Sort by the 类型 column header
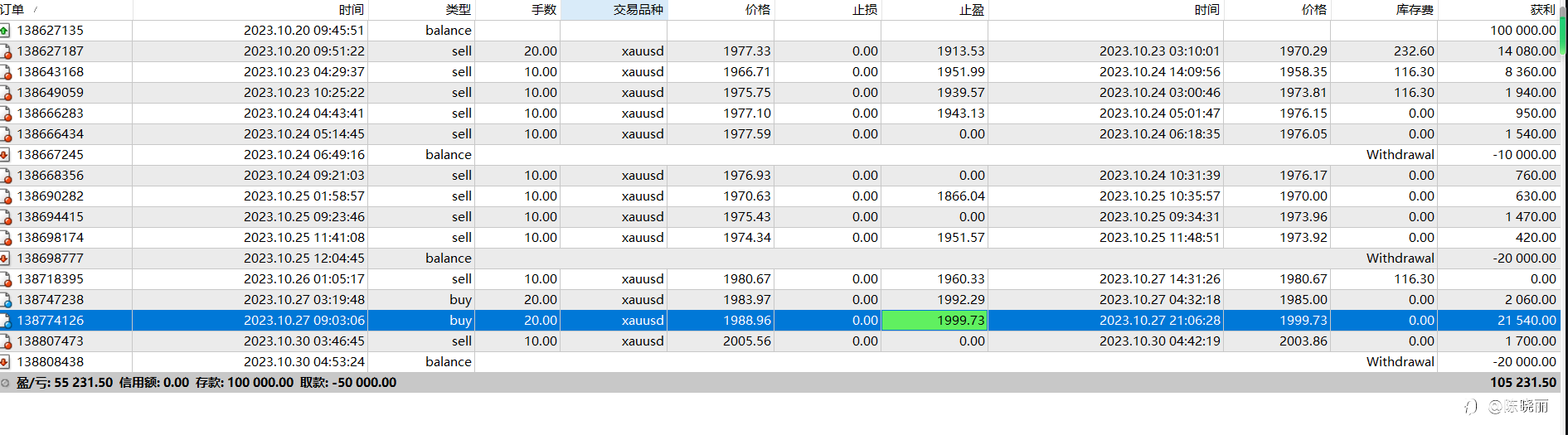Screen dimensions: 1568x435 [421, 10]
